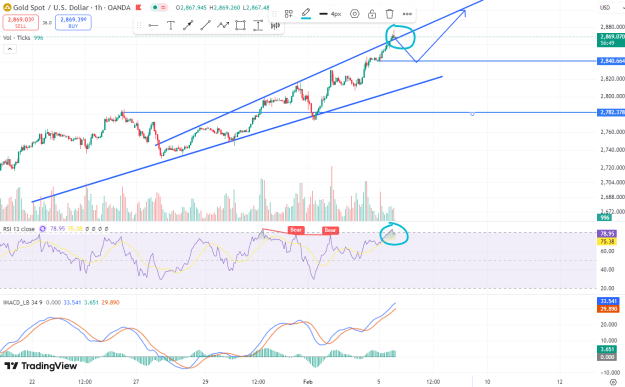Click the RSI value tag 78.95
The image size is (625, 387).
click(607, 234)
